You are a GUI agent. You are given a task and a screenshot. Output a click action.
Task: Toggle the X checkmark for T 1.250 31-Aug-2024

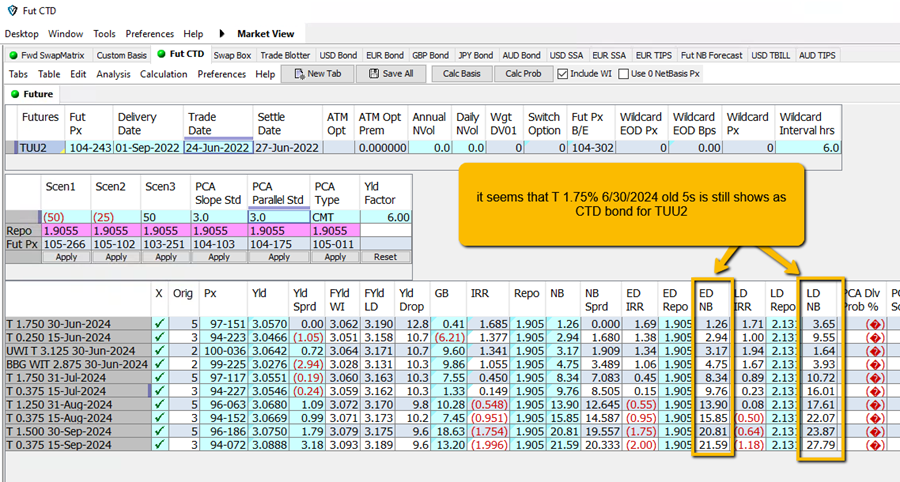pos(159,405)
